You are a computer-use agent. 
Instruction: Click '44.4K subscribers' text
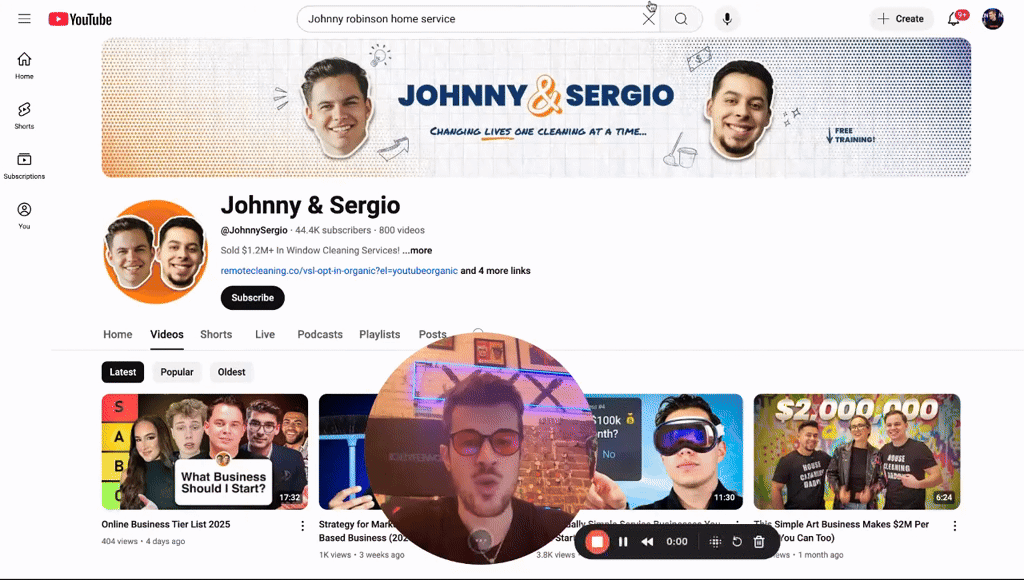pyautogui.click(x=333, y=230)
